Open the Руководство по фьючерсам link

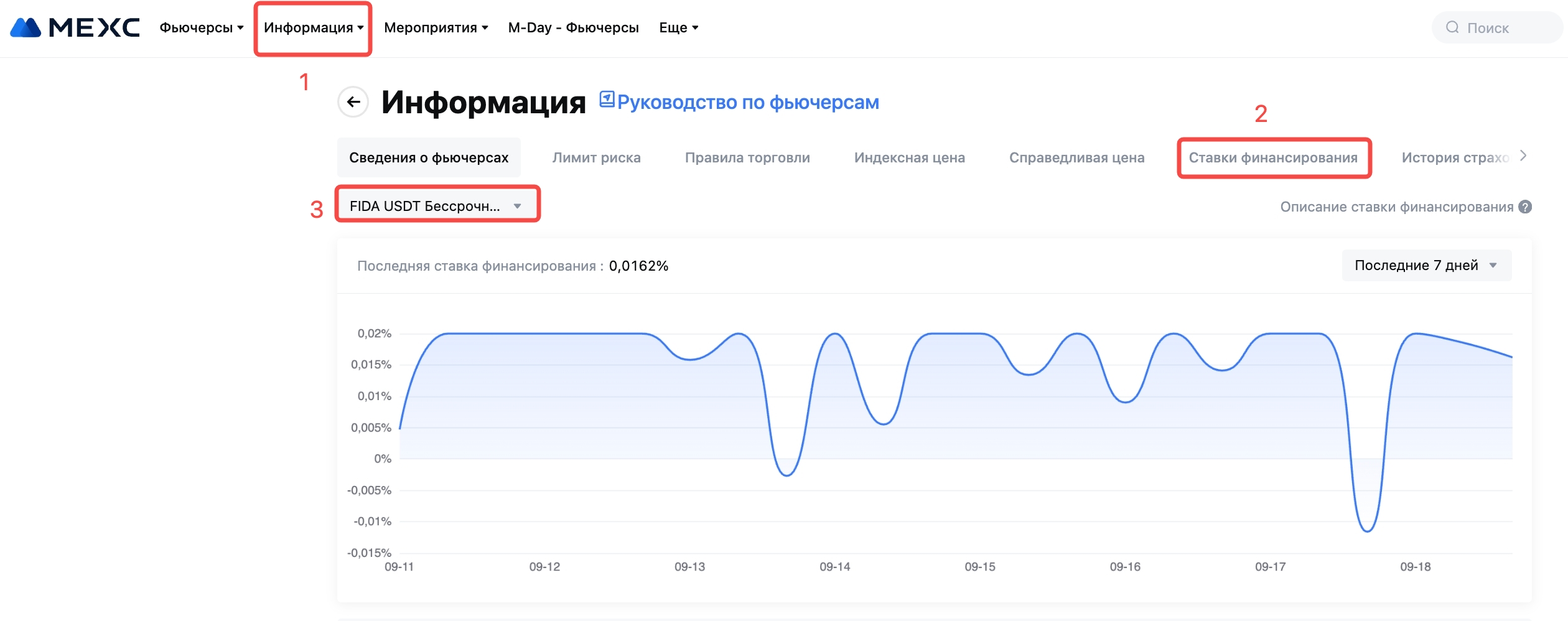pyautogui.click(x=748, y=103)
